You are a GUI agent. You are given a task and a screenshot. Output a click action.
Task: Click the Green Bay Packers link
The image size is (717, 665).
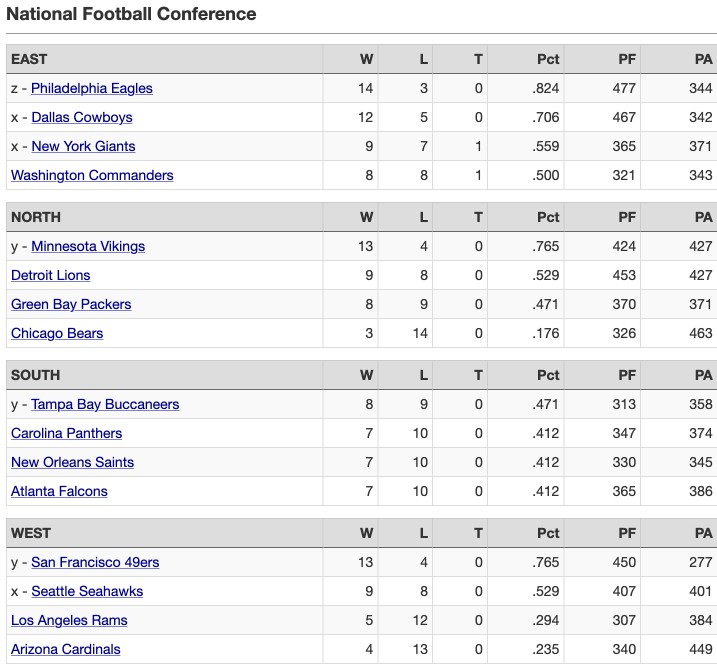[x=71, y=304]
